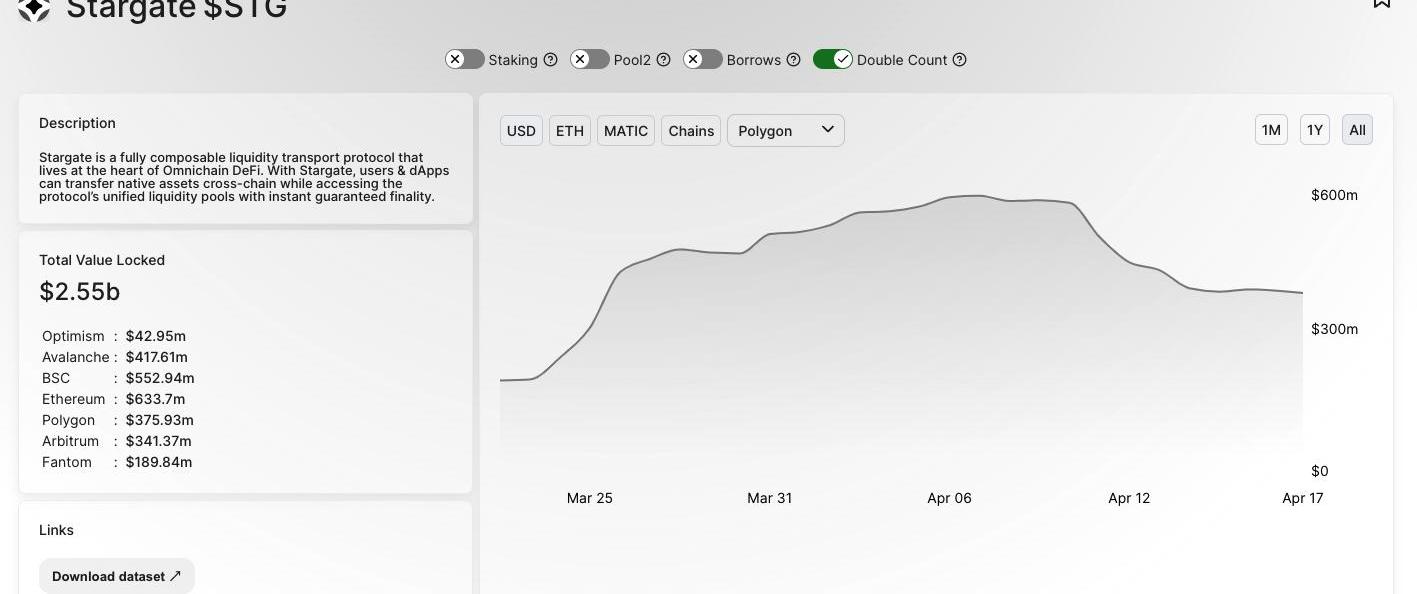This screenshot has height=594, width=1417.
Task: Set chart range to 1M
Action: [1271, 130]
